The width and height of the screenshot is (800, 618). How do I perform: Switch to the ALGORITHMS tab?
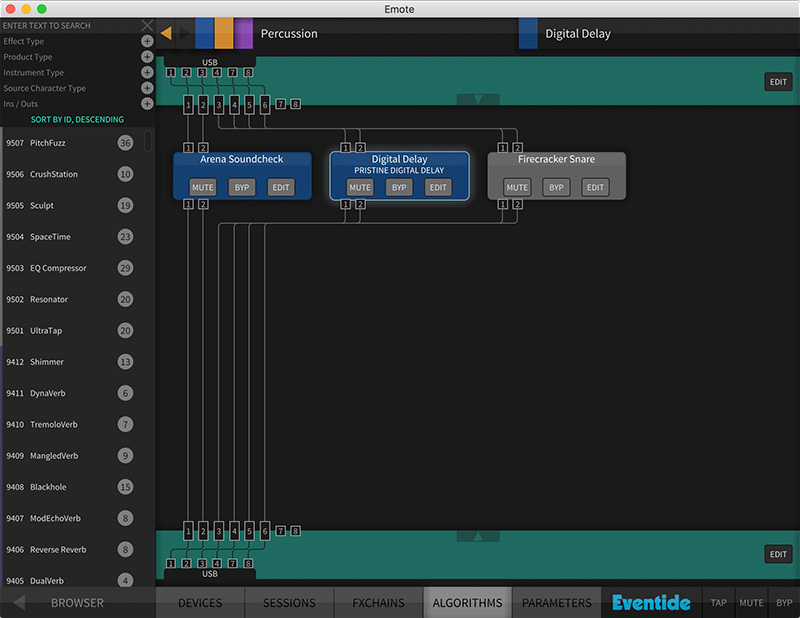pyautogui.click(x=467, y=603)
